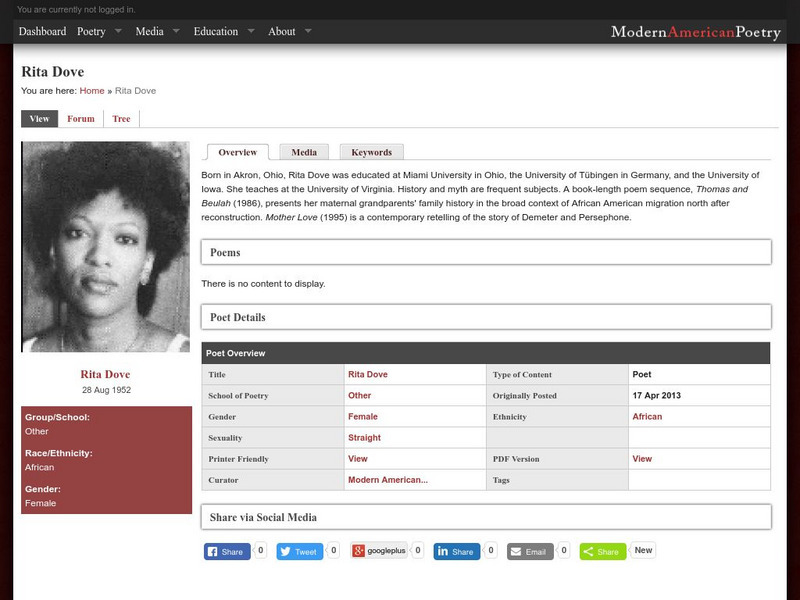This screenshot has height=600, width=800.
Task: Click the LinkedIn Share button
Action: 455,551
